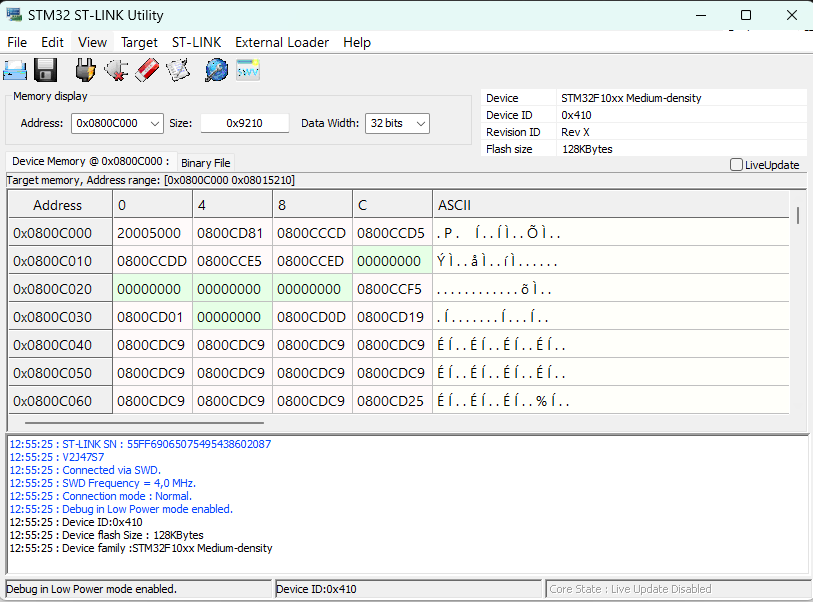Click log line V2J47S7
Screen dimensions: 813x602
57,457
